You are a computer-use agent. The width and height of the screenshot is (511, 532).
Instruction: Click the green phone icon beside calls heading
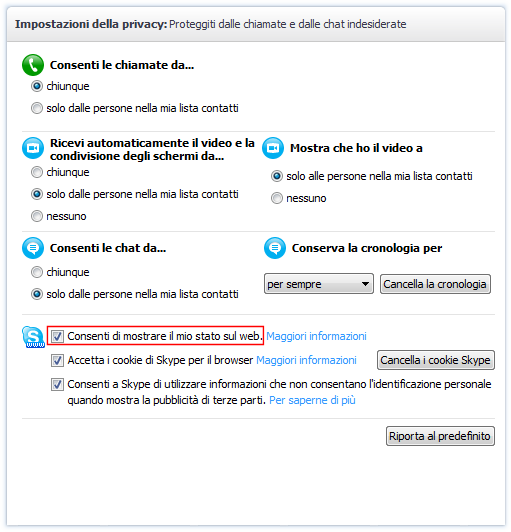(33, 65)
